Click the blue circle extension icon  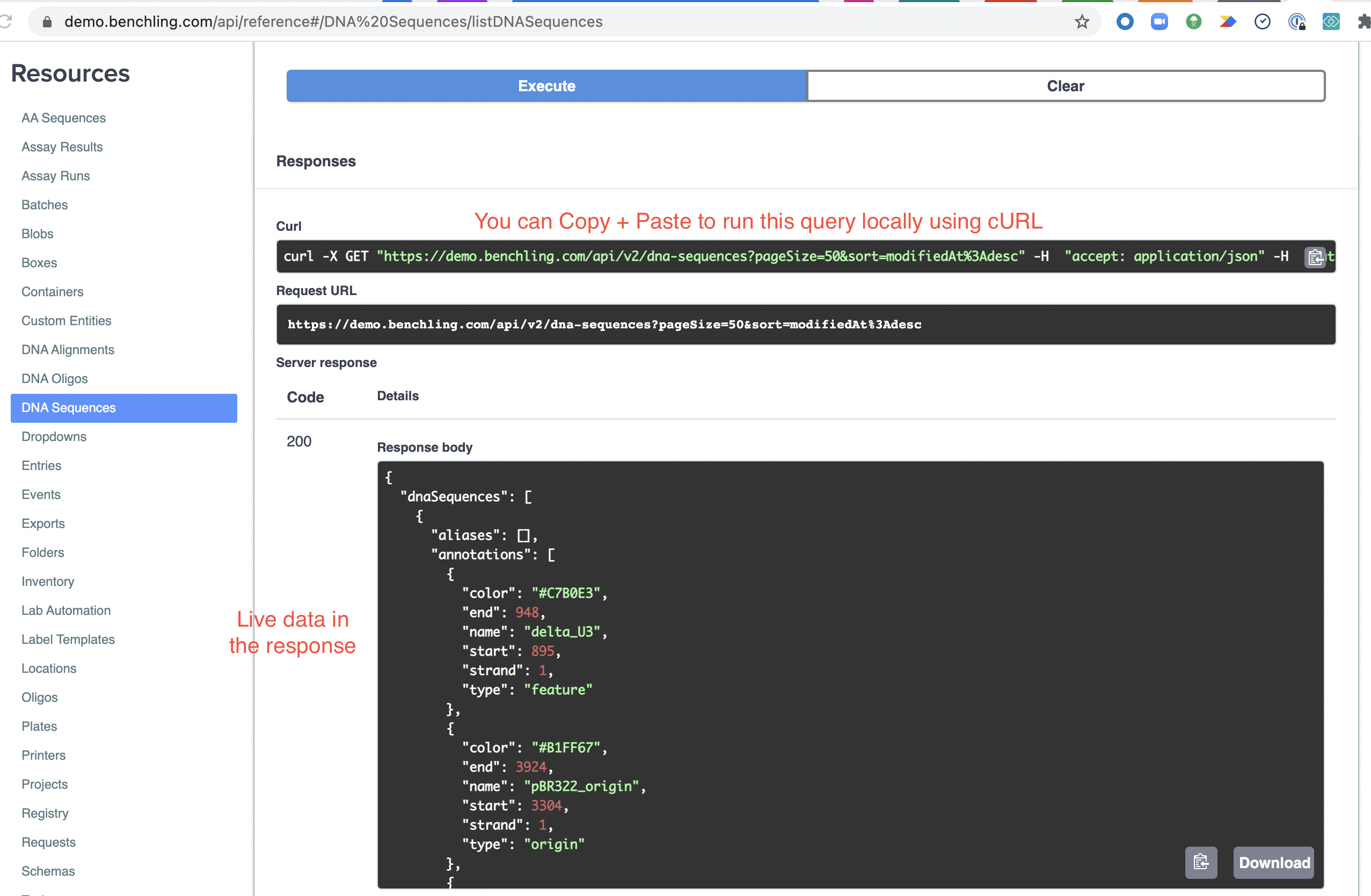1125,22
